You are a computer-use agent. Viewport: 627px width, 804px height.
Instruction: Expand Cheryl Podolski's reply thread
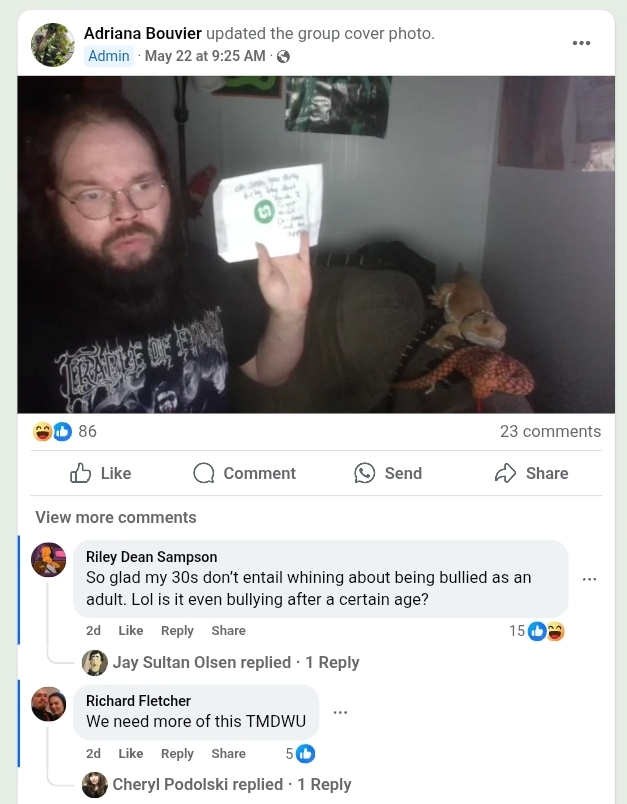(x=232, y=785)
